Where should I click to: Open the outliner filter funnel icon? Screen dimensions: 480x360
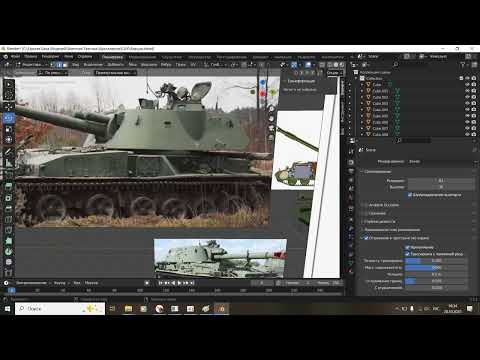pos(463,65)
